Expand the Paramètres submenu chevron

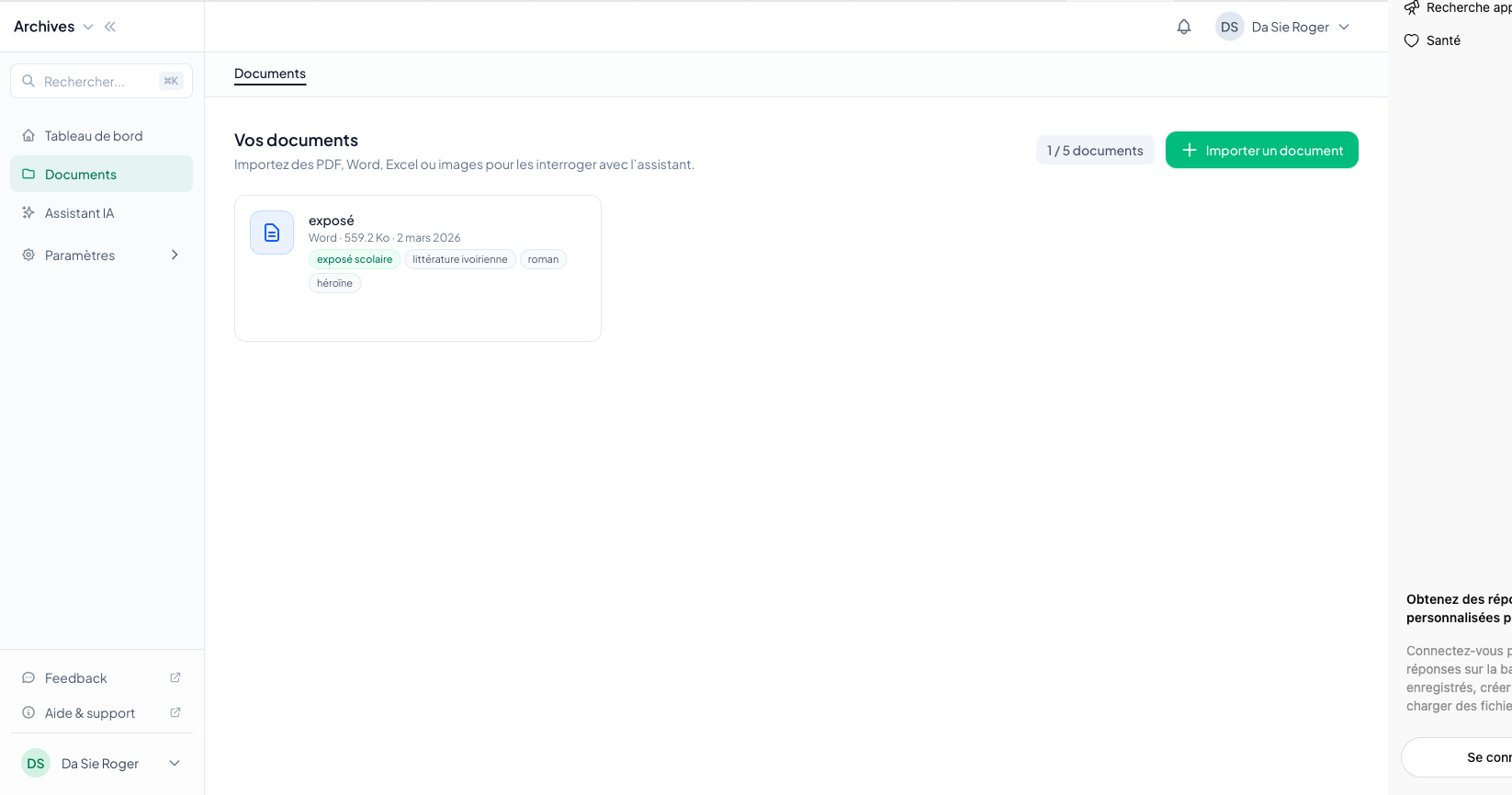(x=175, y=255)
